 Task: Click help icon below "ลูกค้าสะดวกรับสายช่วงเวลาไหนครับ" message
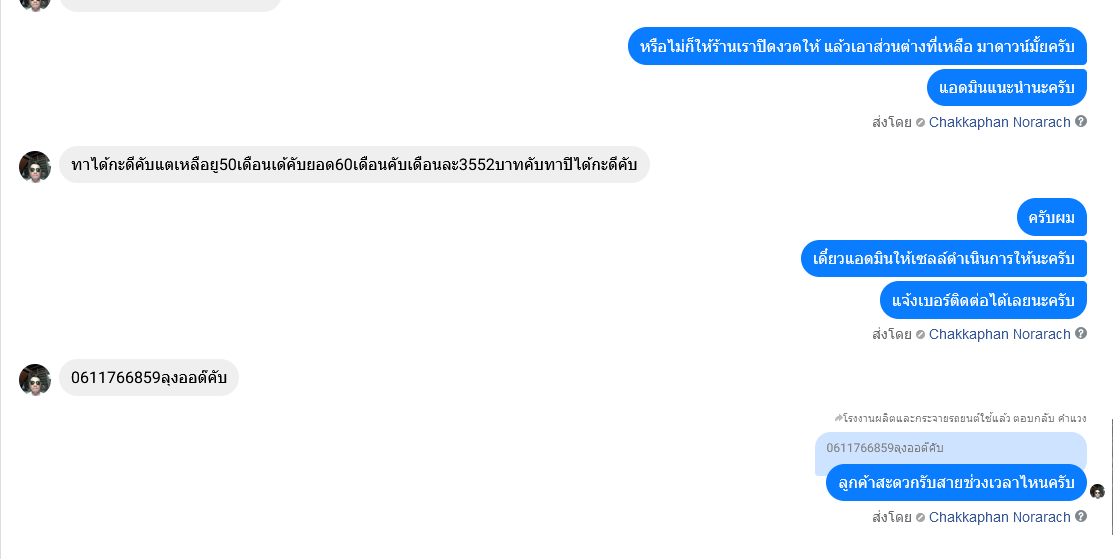(1080, 516)
